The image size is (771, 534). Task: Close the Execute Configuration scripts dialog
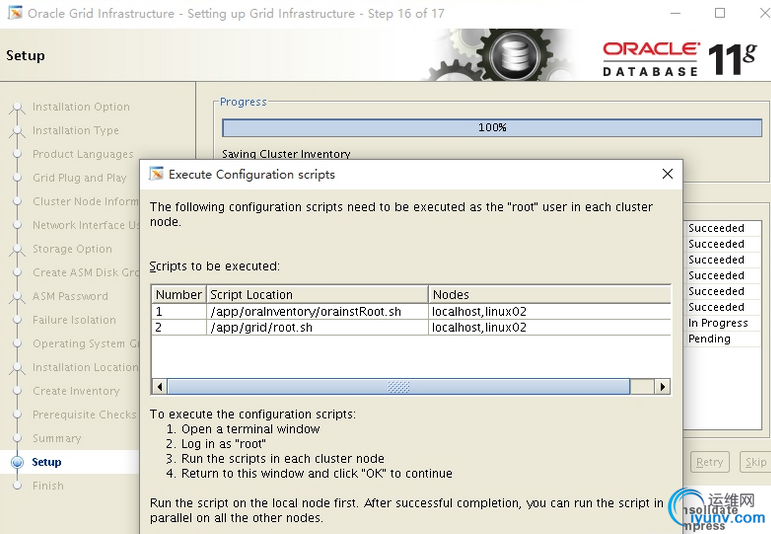tap(667, 174)
